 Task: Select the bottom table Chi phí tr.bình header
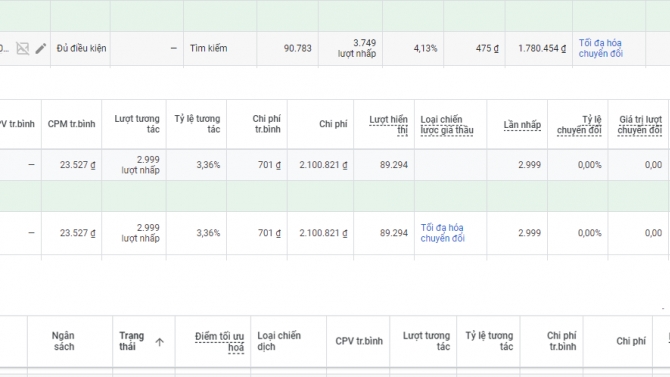coord(561,341)
